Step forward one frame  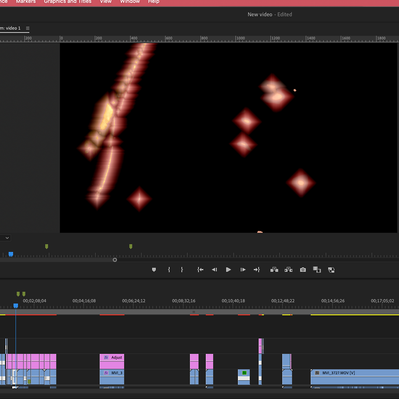coord(243,270)
